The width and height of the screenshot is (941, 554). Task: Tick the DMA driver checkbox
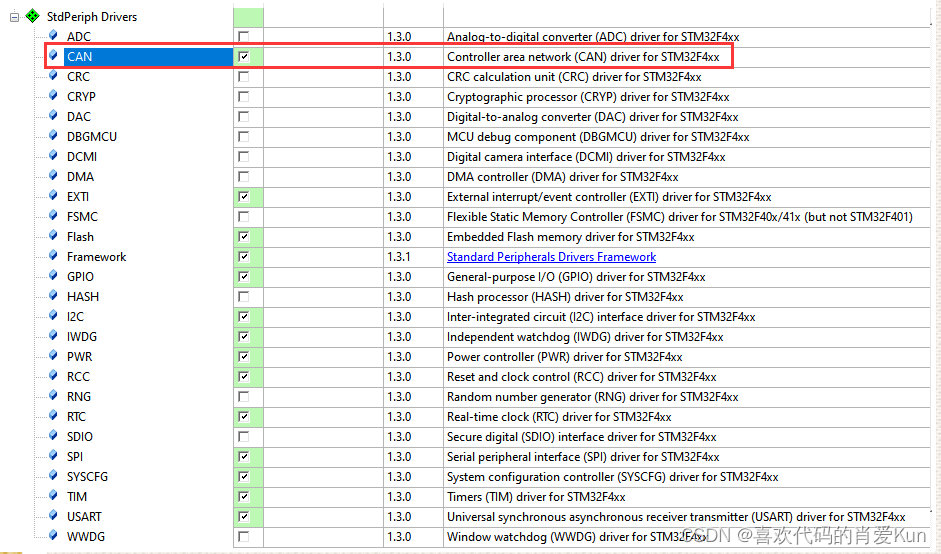(x=243, y=177)
